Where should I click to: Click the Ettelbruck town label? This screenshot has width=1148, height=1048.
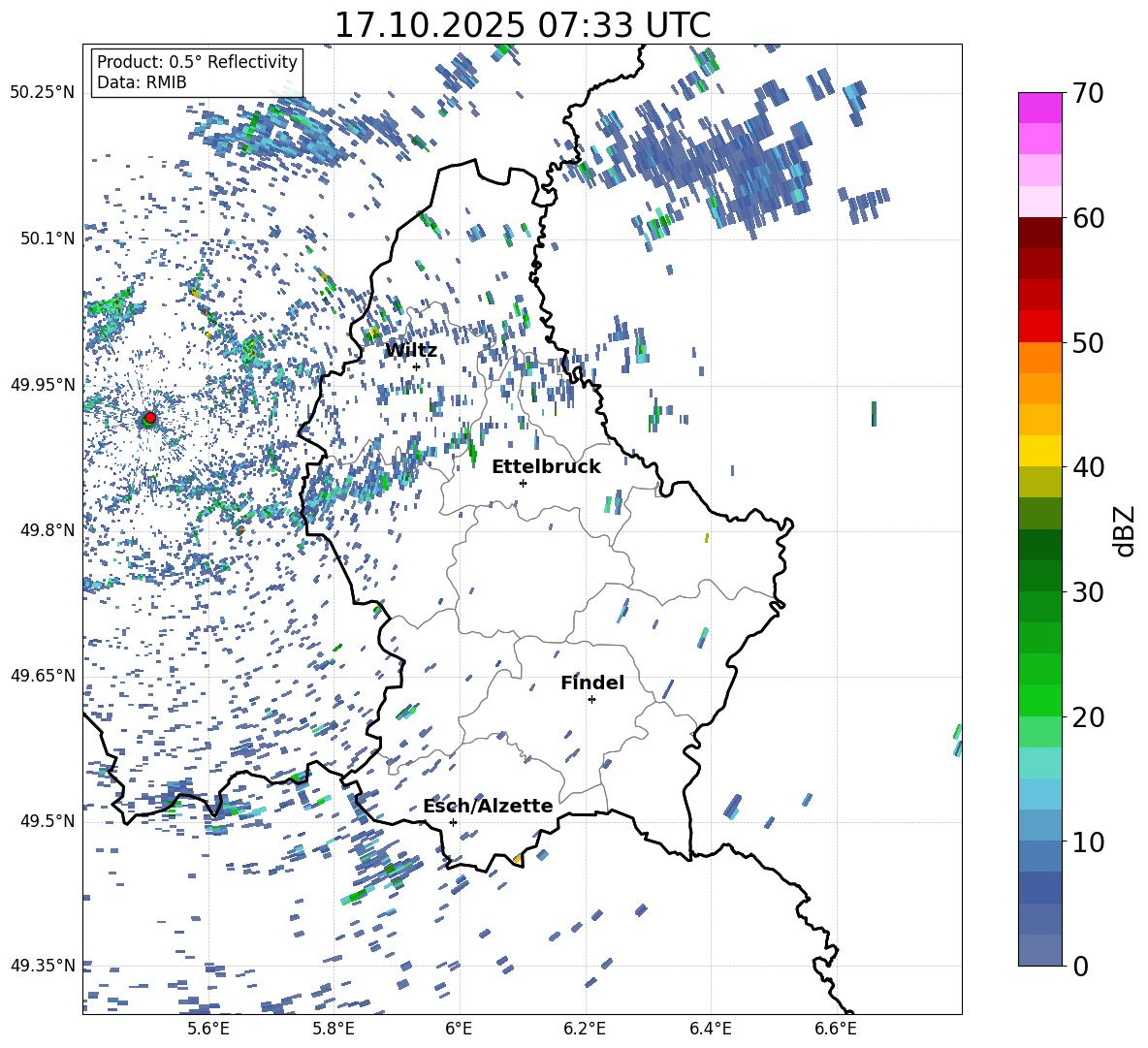pos(546,466)
